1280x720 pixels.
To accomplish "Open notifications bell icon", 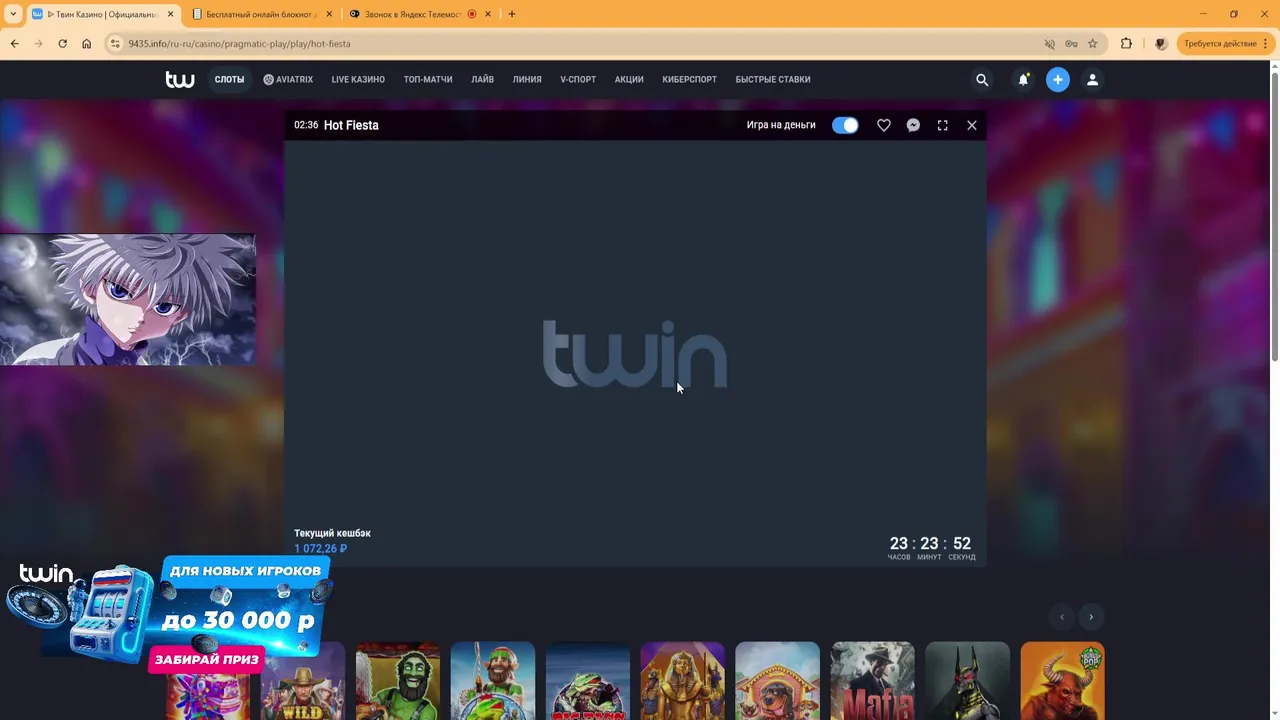I will 1023,80.
